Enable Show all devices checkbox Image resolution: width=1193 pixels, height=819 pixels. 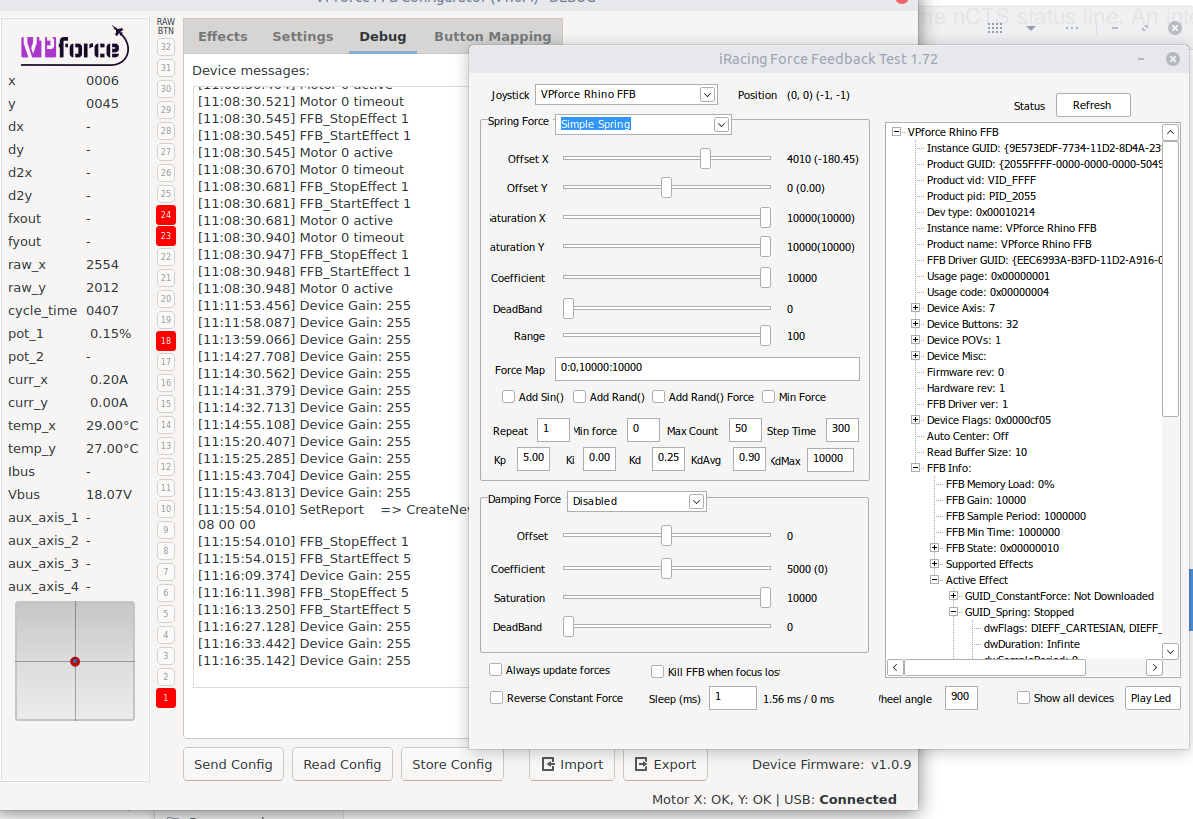click(x=1023, y=697)
